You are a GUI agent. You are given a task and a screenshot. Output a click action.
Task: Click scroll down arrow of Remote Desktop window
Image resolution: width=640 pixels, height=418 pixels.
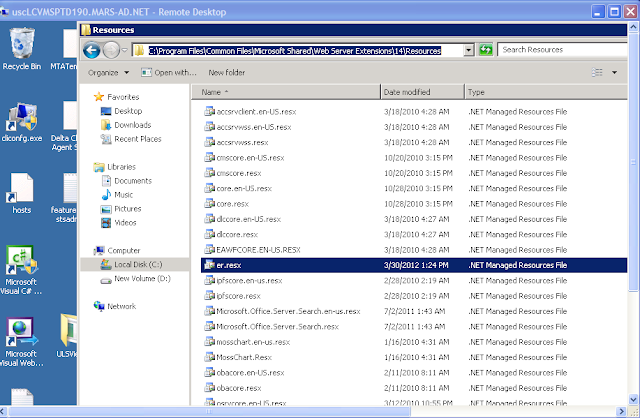(633, 400)
